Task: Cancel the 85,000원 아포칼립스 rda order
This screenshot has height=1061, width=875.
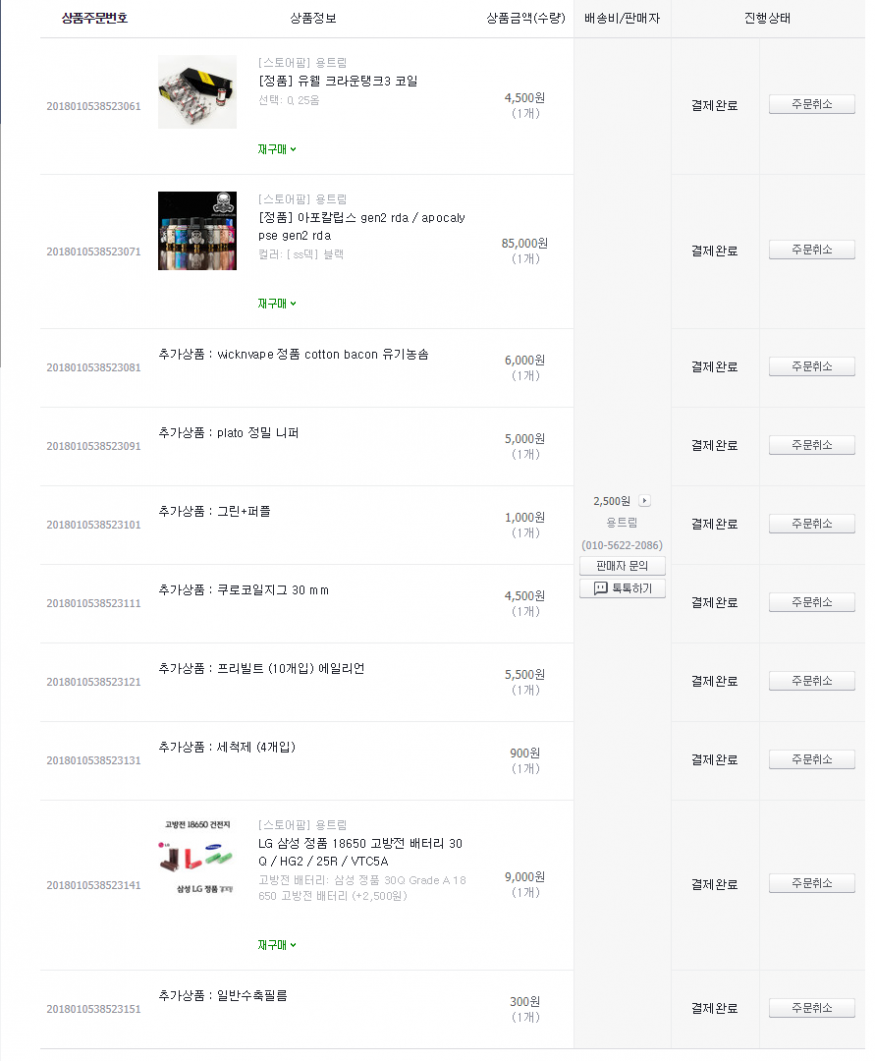Action: click(811, 250)
